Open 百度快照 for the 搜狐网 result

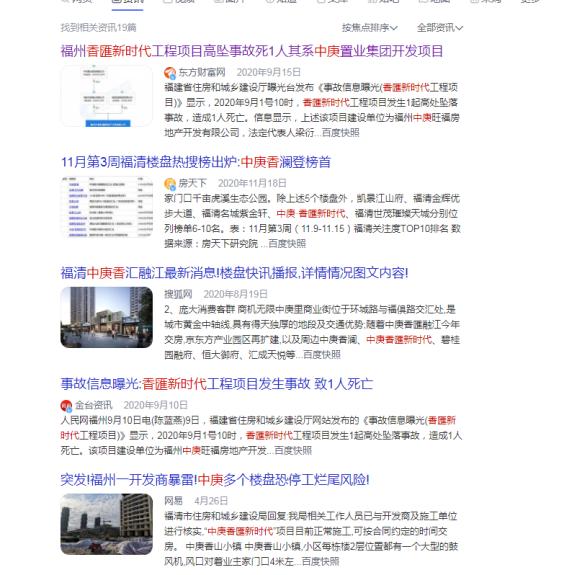tap(322, 355)
